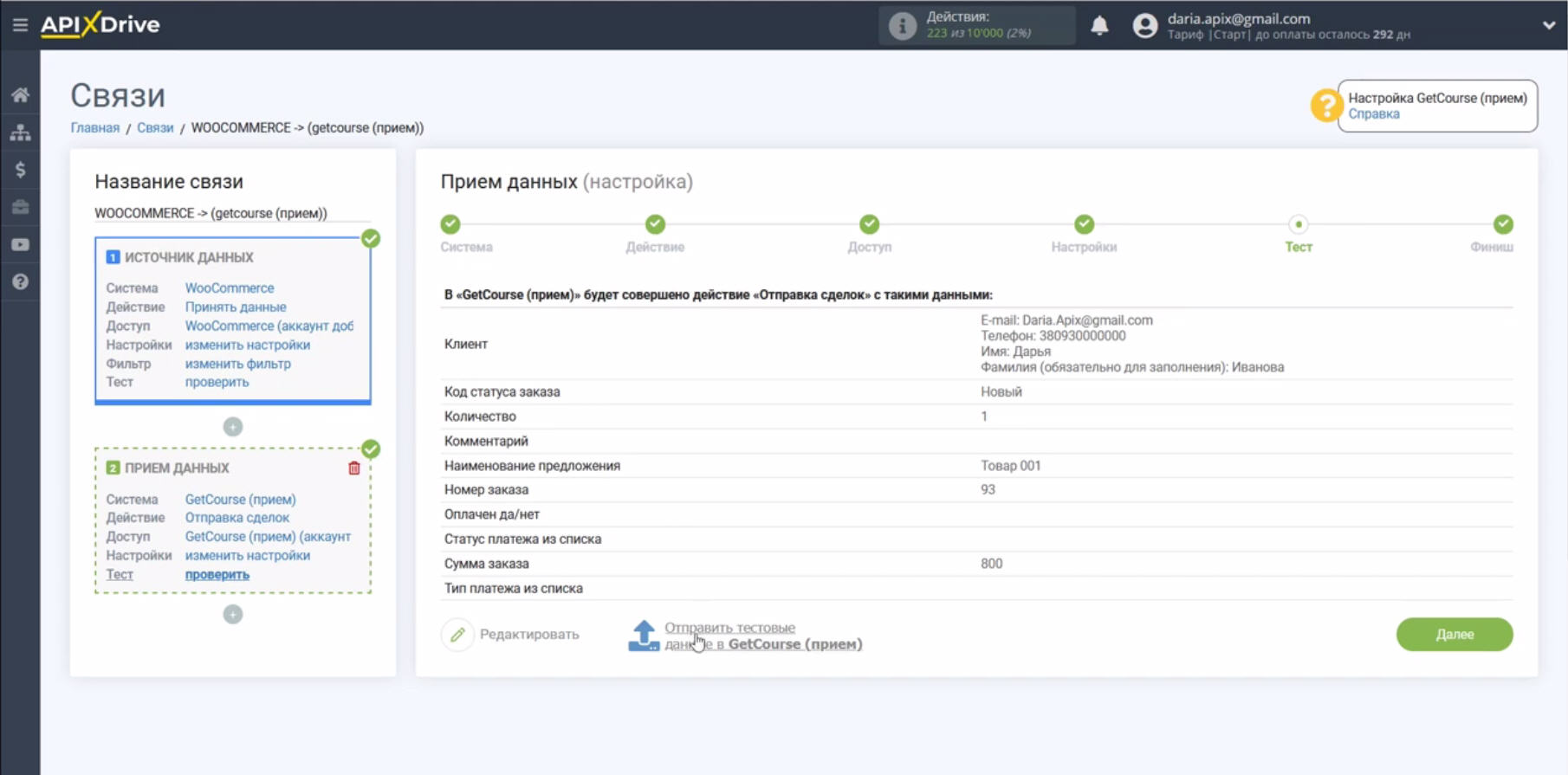The width and height of the screenshot is (1568, 775).
Task: Open the connections sitemap sidebar icon
Action: click(20, 132)
